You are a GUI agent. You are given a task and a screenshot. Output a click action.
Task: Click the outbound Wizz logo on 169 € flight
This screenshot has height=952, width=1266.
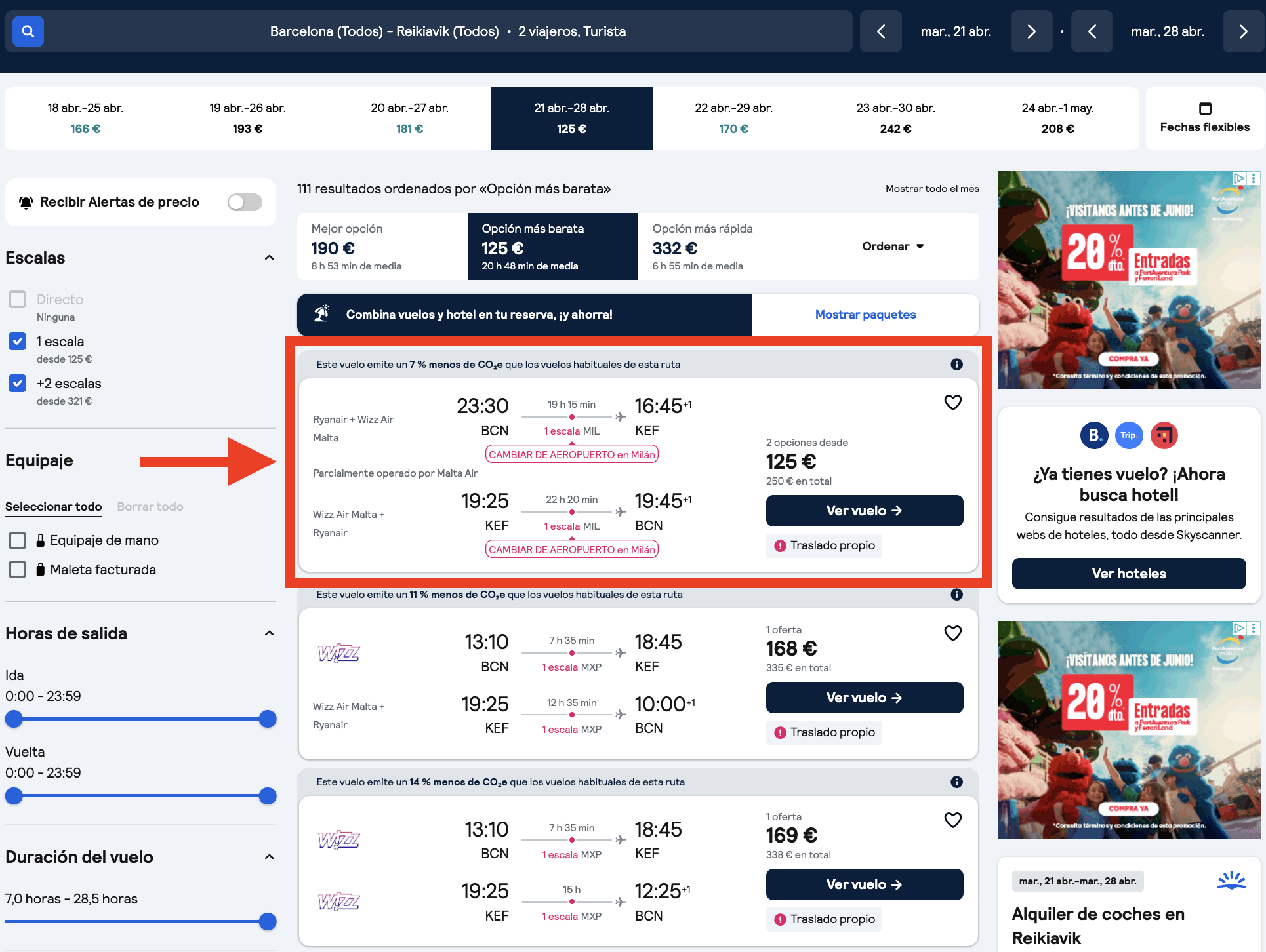click(339, 840)
